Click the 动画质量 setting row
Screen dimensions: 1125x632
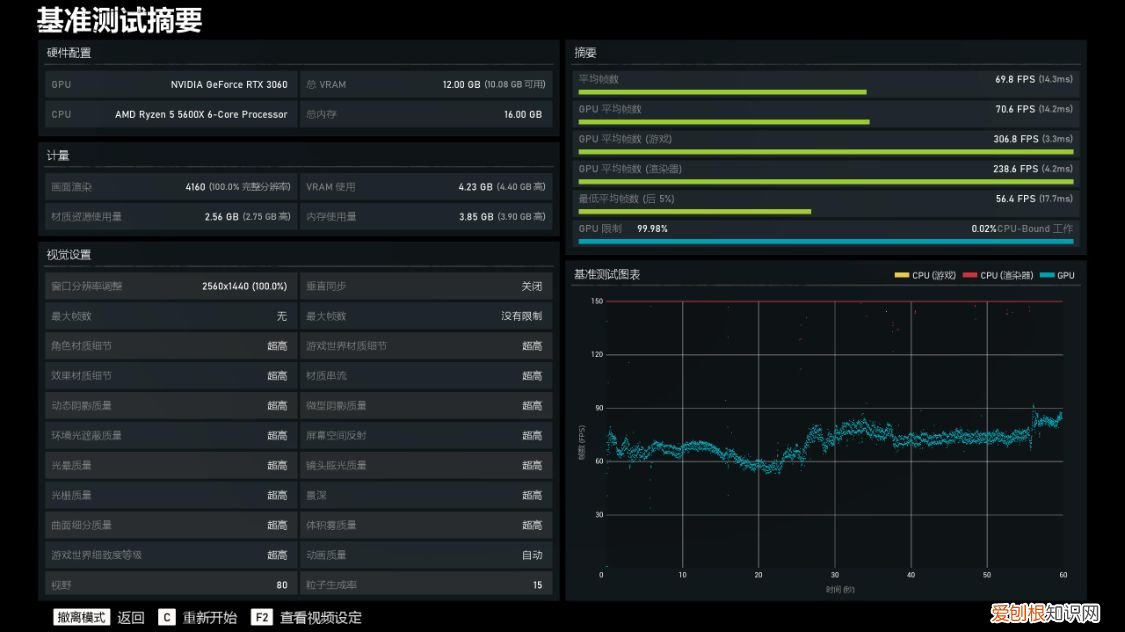pos(425,555)
